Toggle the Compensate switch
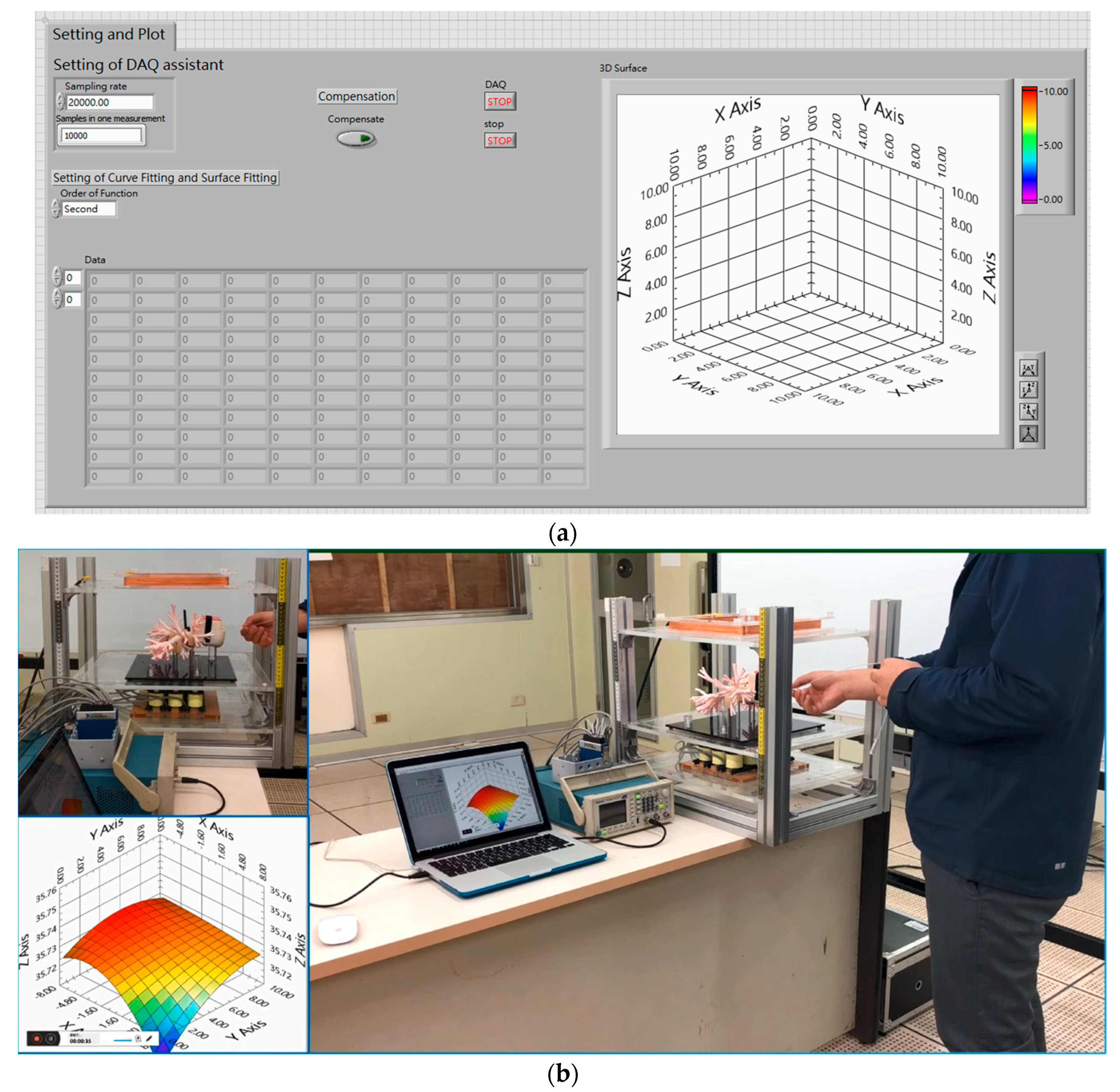This screenshot has height=1092, width=1120. [356, 139]
